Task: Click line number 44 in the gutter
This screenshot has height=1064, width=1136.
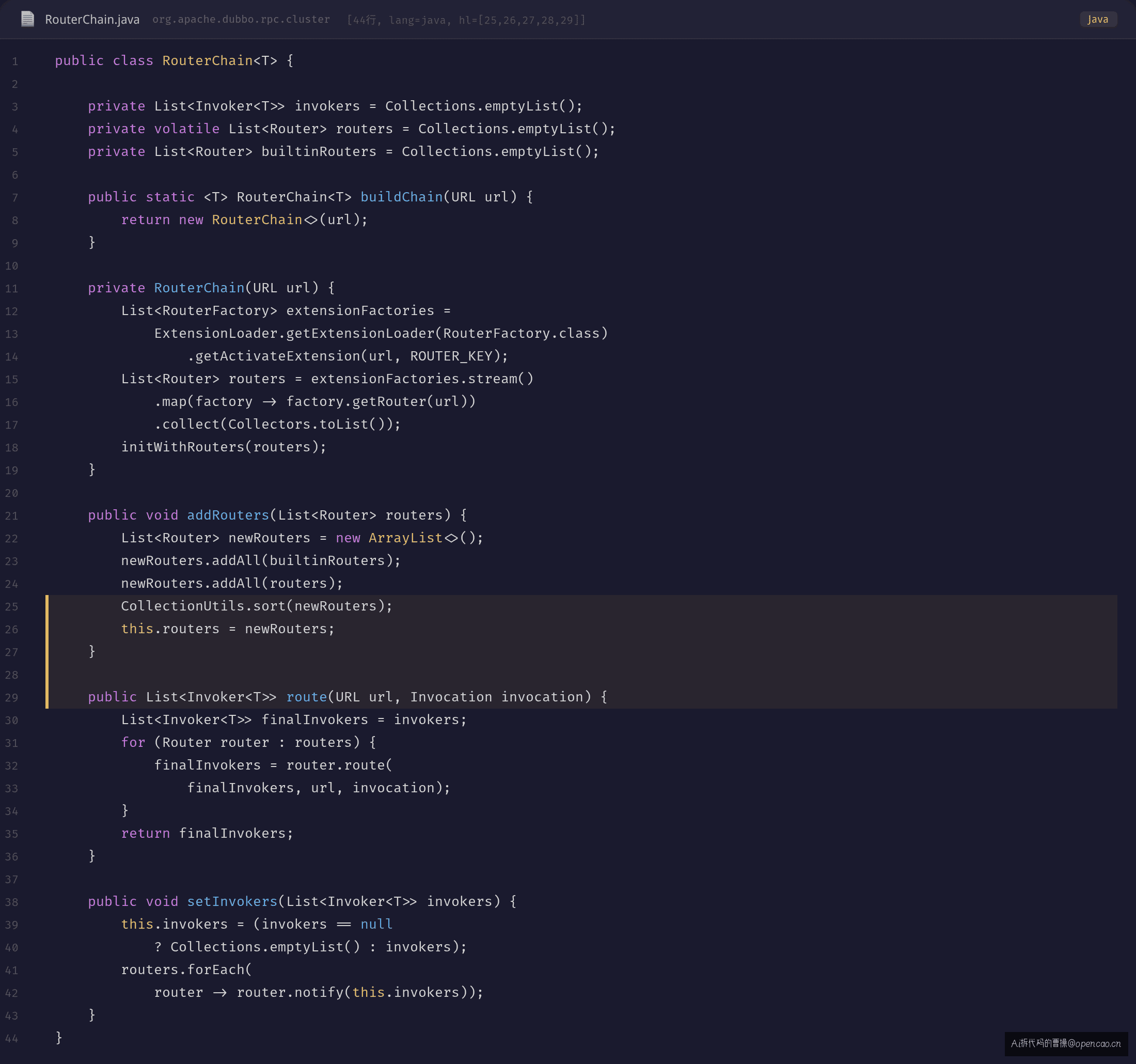Action: [11, 1038]
